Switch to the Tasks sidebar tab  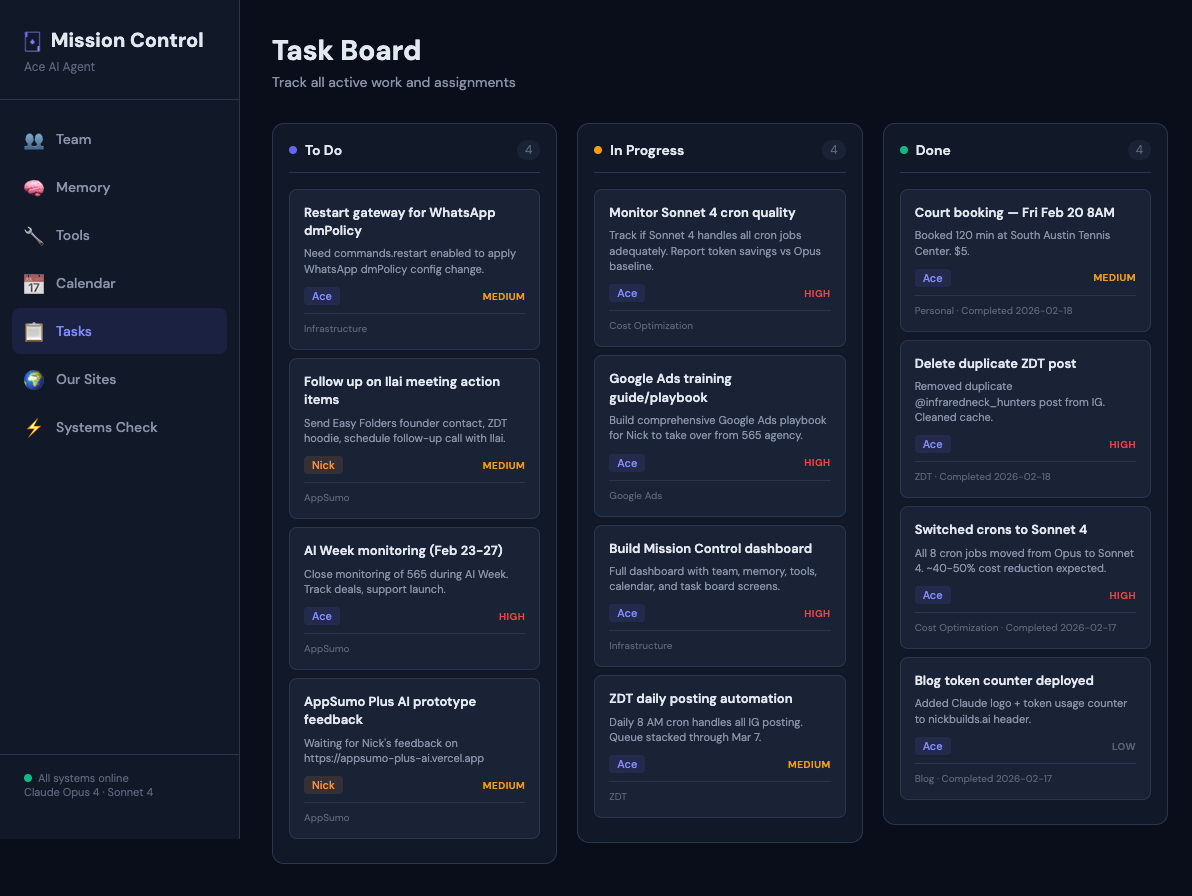click(119, 331)
